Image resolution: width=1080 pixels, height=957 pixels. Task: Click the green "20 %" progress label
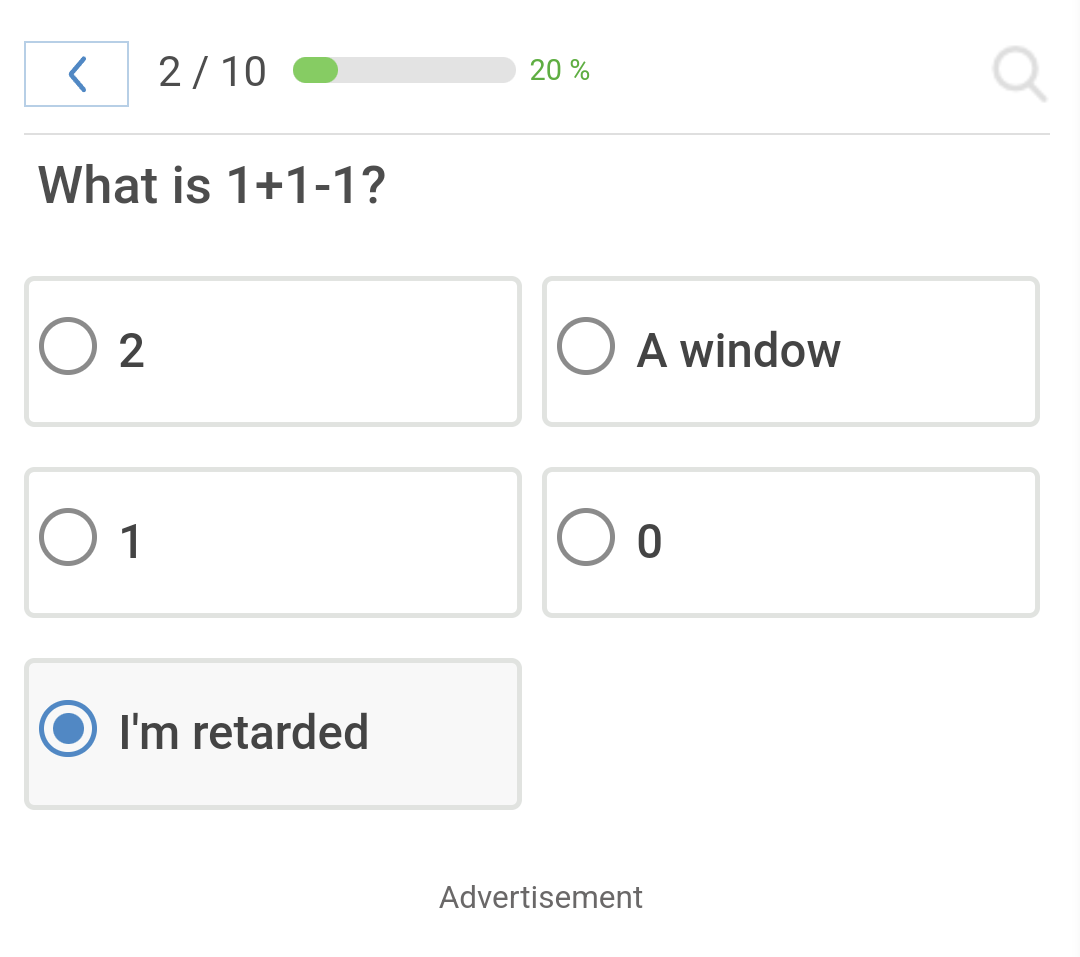tap(559, 70)
